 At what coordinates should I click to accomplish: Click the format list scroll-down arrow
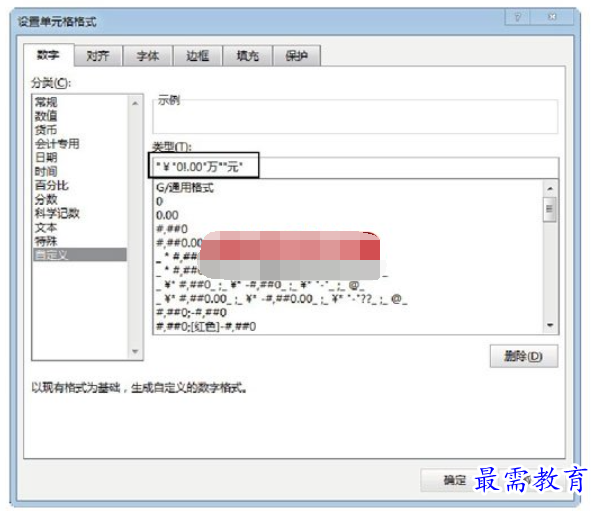pos(550,325)
